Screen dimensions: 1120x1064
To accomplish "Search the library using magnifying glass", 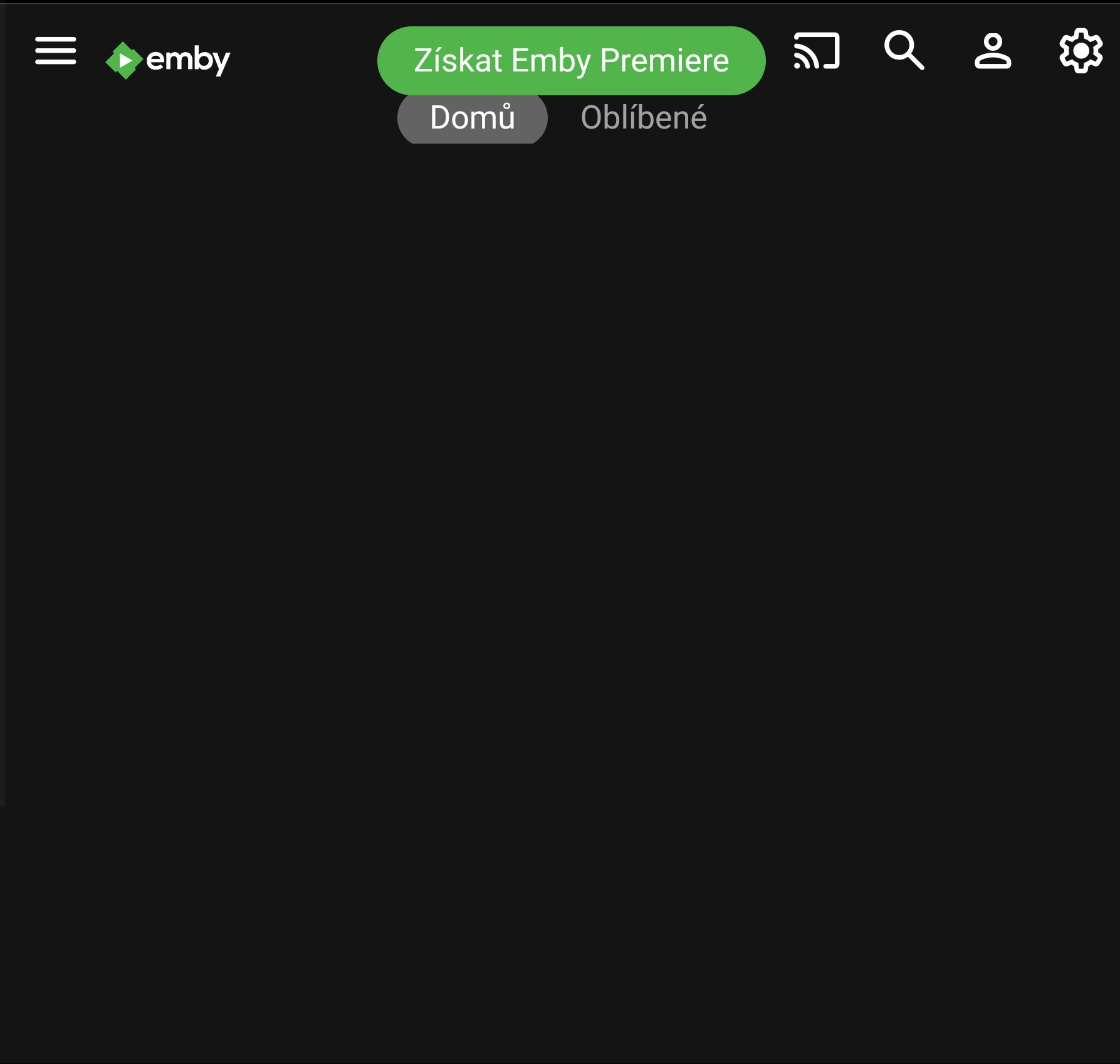I will click(x=904, y=50).
